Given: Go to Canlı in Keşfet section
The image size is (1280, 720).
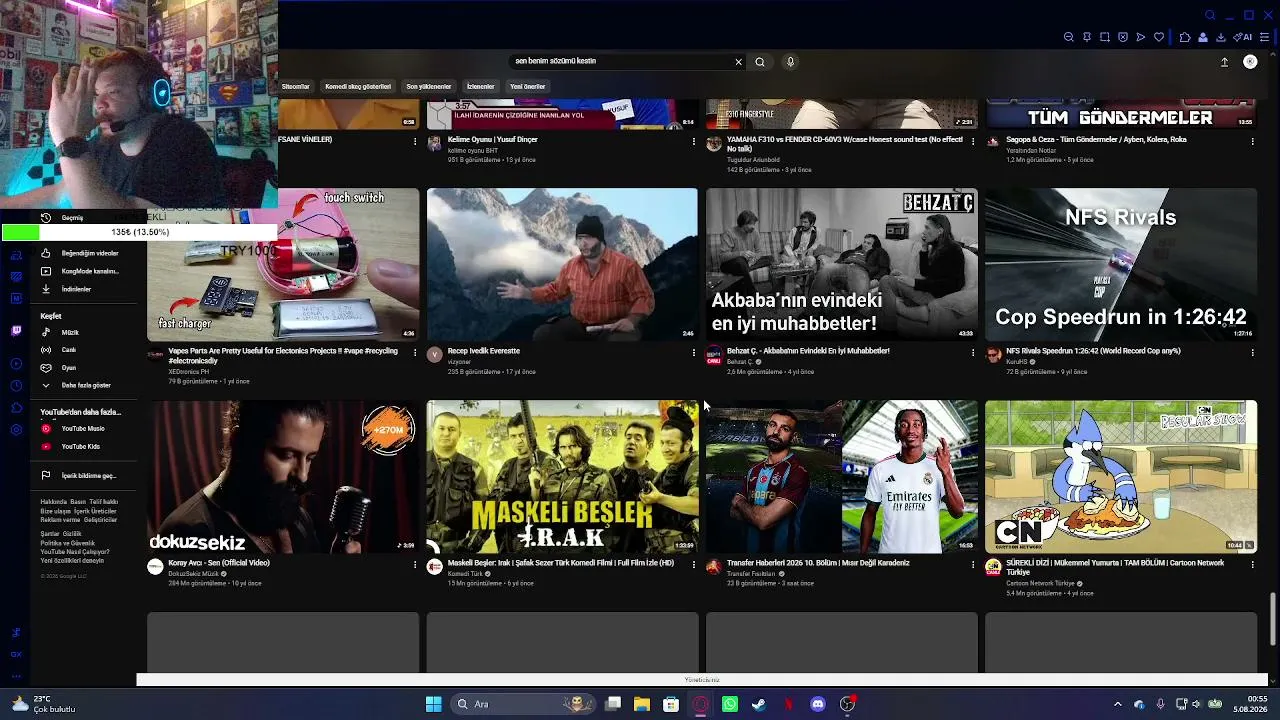Looking at the screenshot, I should tap(88, 350).
